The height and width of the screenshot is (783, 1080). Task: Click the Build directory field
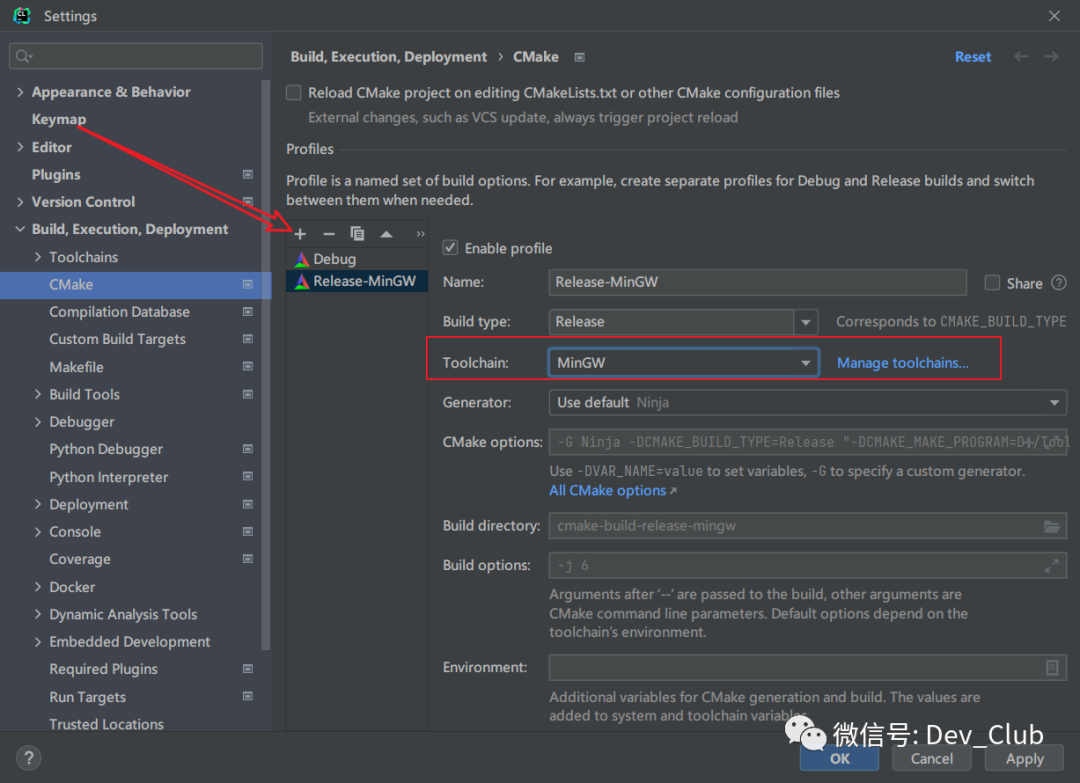coord(807,526)
